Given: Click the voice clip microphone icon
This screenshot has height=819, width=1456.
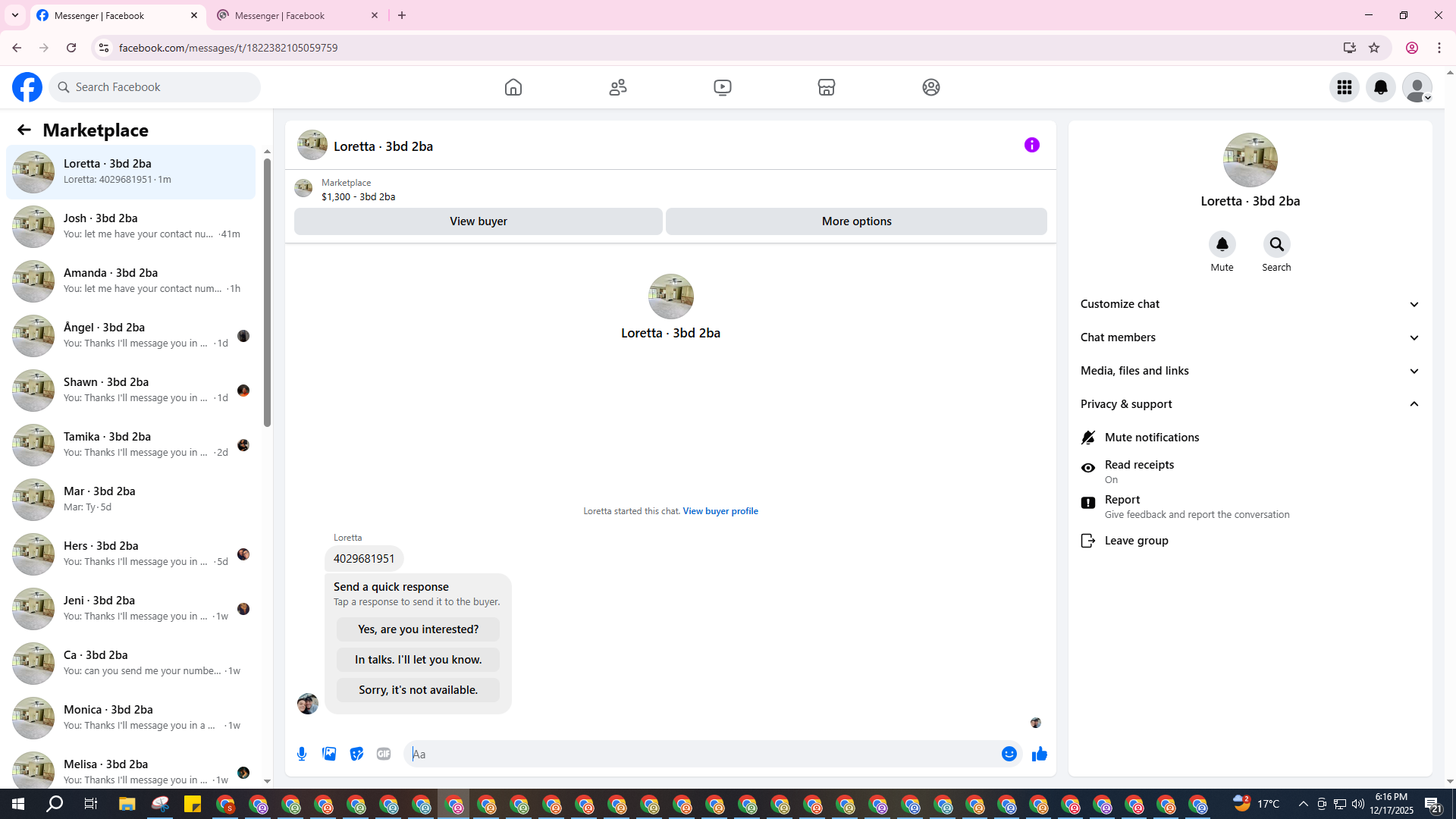Looking at the screenshot, I should coord(302,754).
